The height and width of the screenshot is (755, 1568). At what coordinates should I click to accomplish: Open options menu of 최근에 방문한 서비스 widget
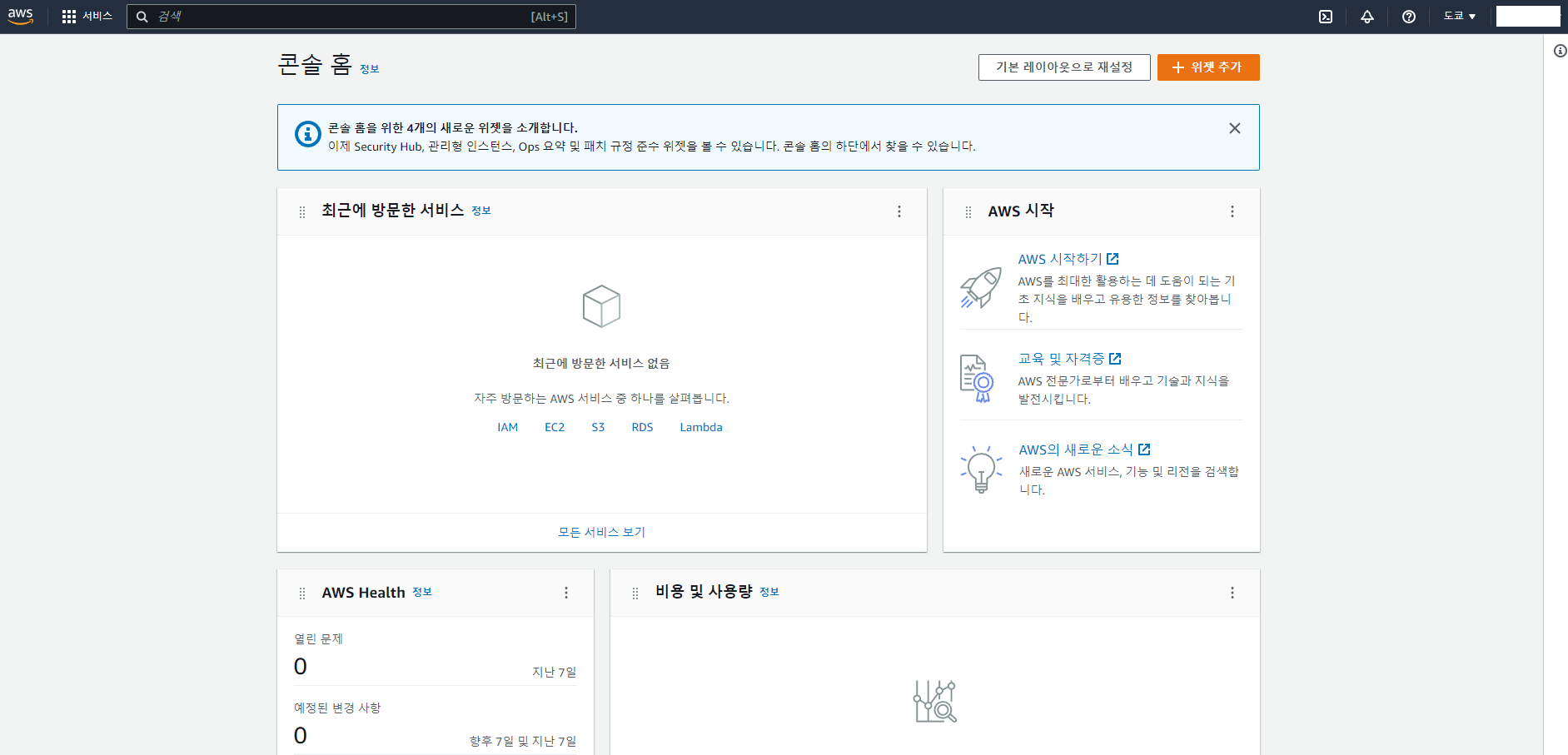[899, 211]
